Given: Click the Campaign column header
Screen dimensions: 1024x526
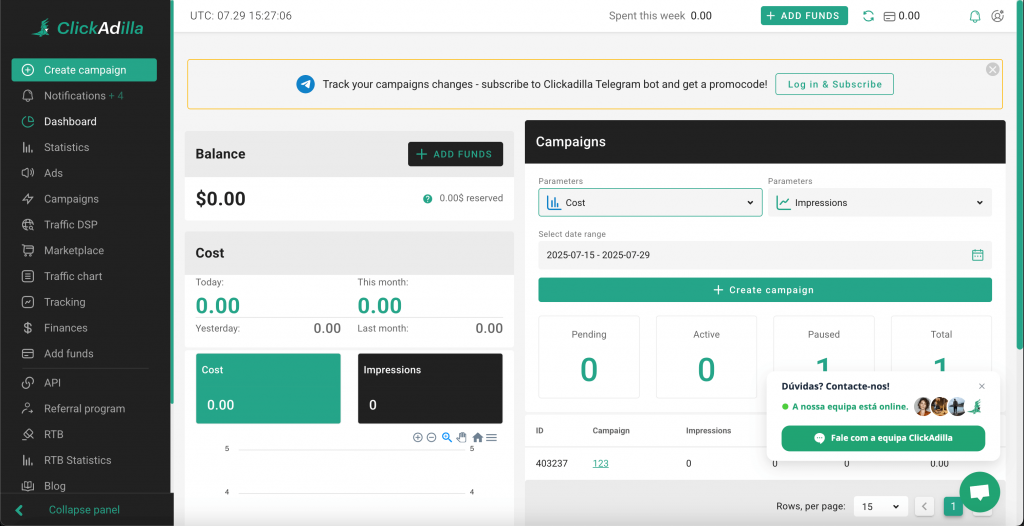Looking at the screenshot, I should 611,431.
